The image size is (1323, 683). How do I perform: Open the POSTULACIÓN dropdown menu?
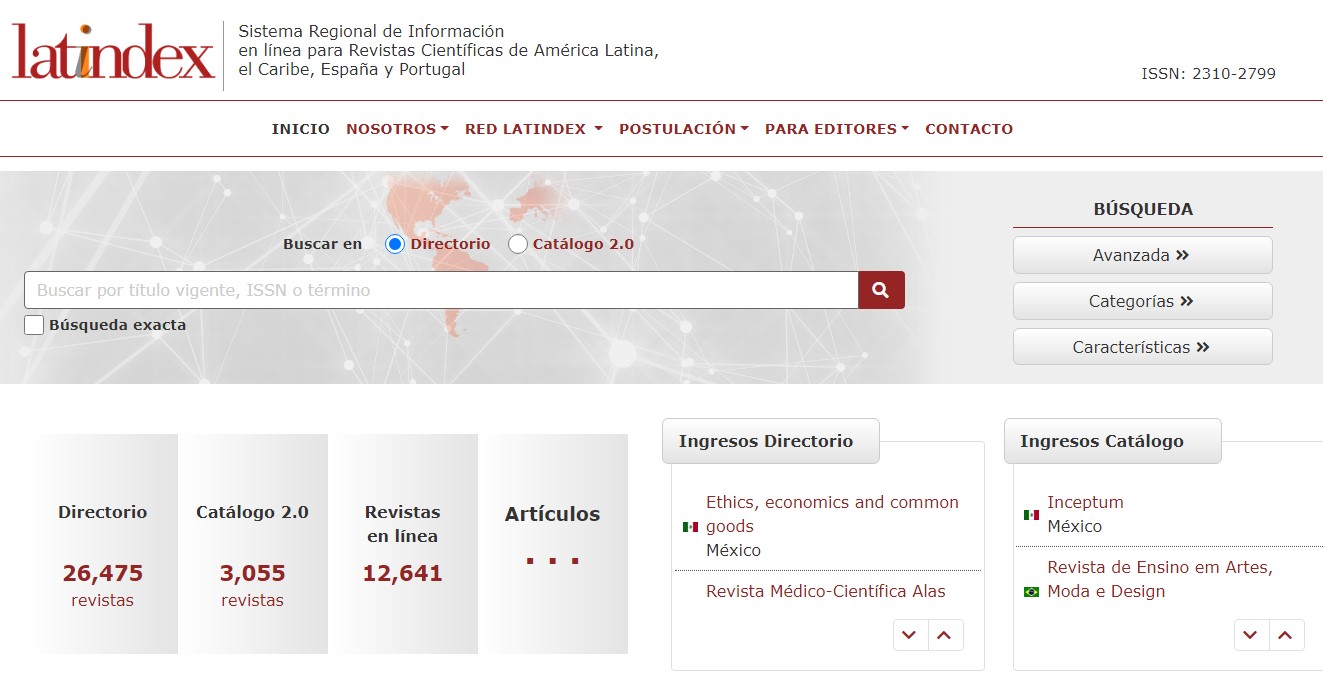coord(683,128)
